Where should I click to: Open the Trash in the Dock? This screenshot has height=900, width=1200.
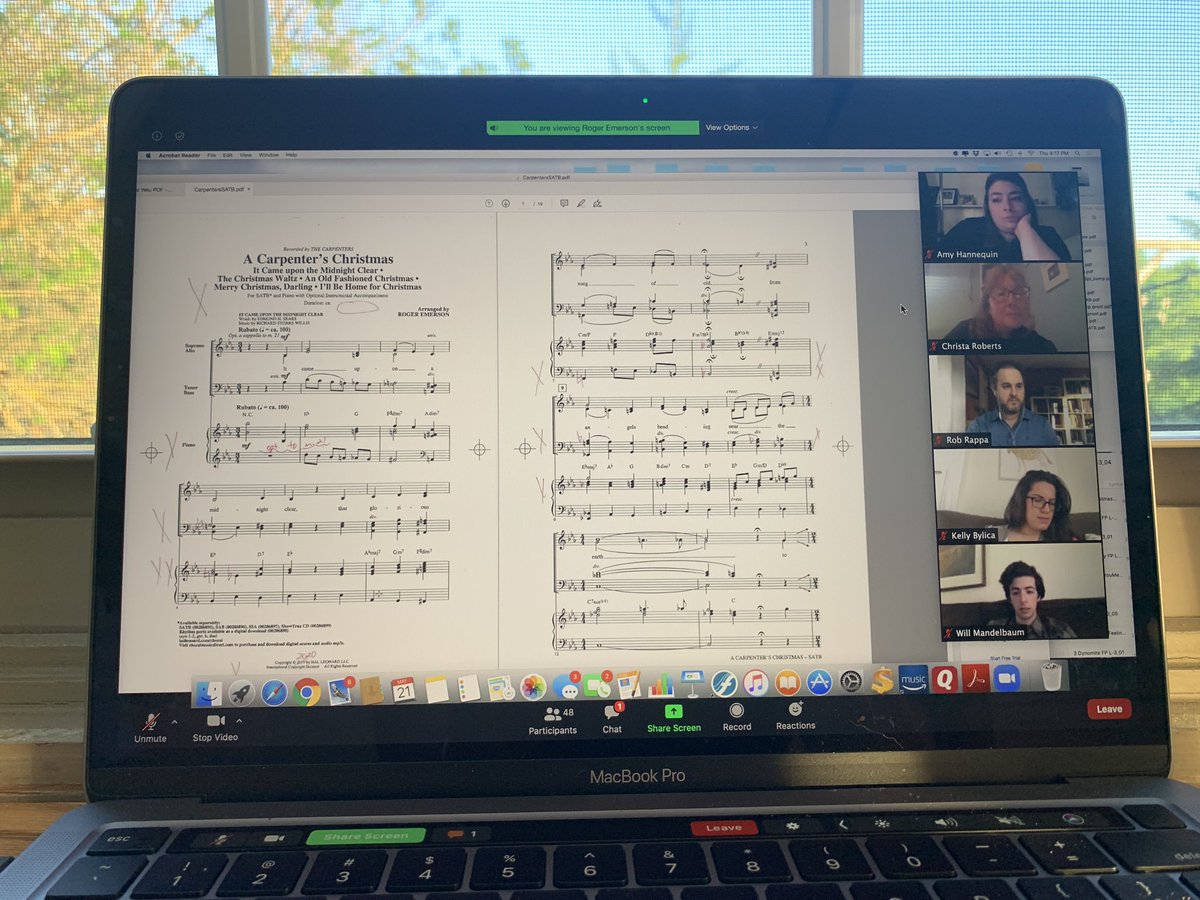click(1051, 676)
